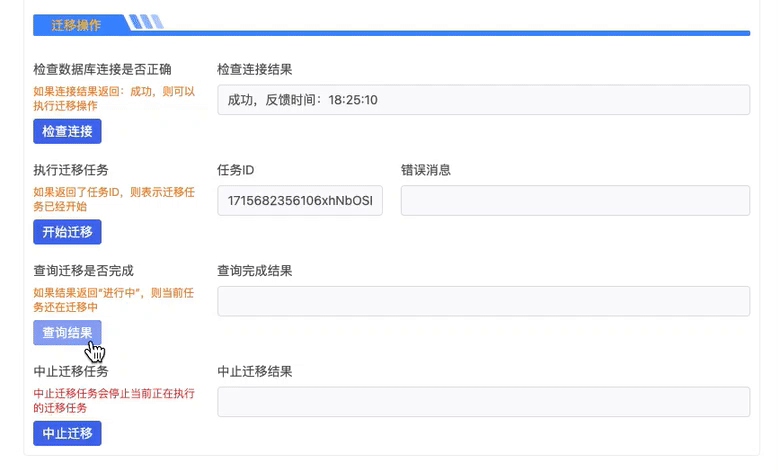The width and height of the screenshot is (780, 472).
Task: Click into the 任务ID input field
Action: (x=299, y=200)
